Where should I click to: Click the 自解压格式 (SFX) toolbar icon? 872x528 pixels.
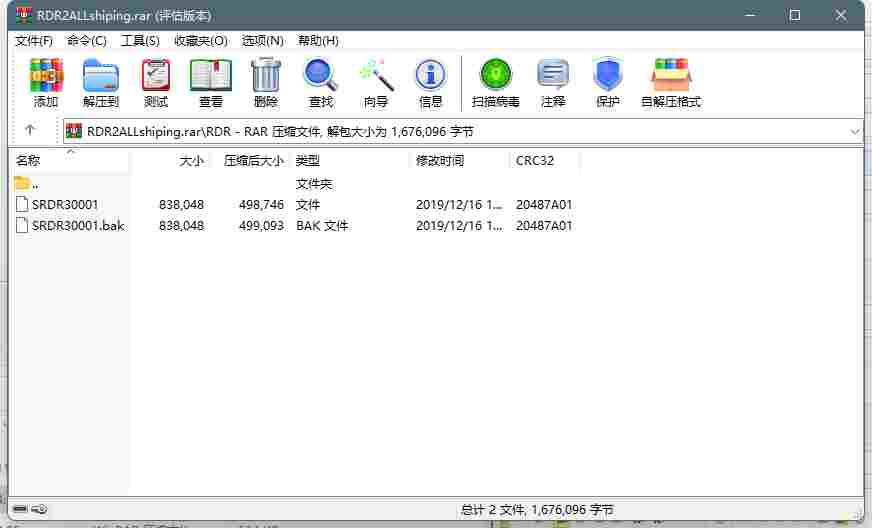point(671,75)
